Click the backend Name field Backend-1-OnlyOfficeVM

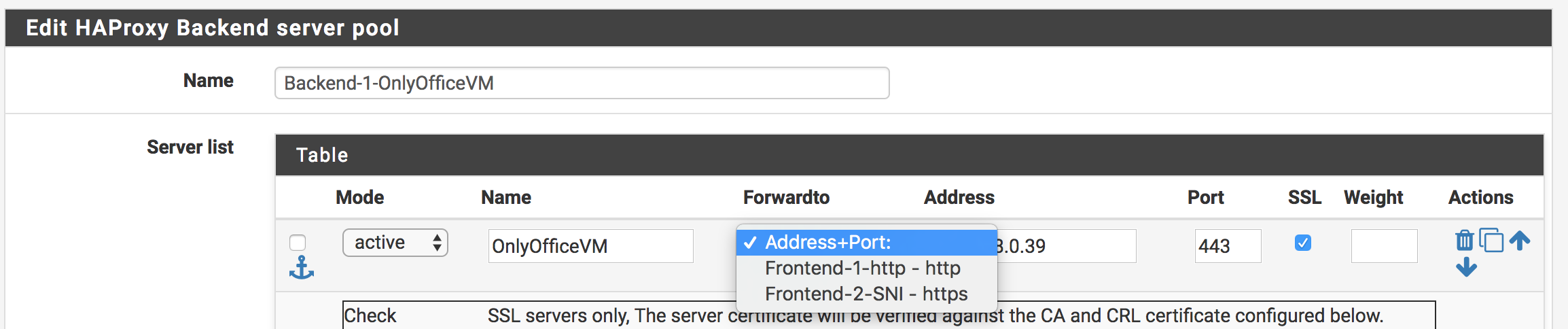[582, 83]
